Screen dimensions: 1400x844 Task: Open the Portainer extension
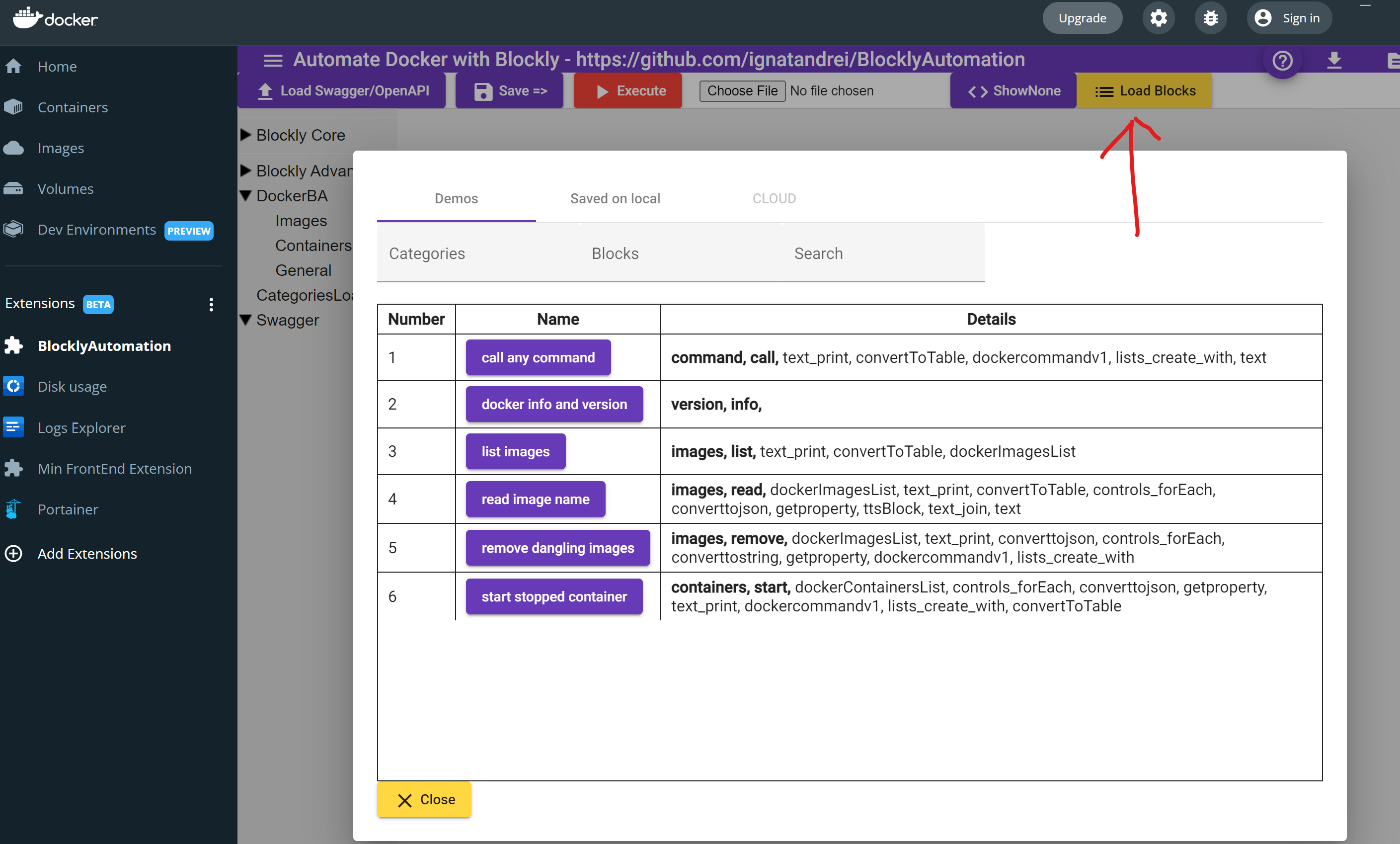coord(68,509)
